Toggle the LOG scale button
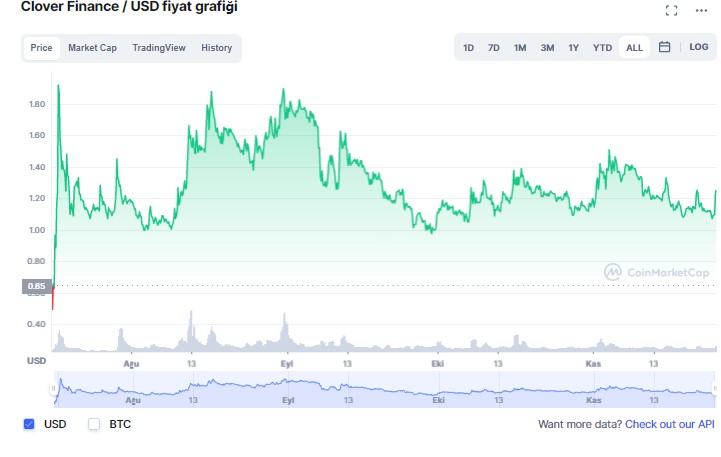Image resolution: width=721 pixels, height=457 pixels. coord(698,47)
